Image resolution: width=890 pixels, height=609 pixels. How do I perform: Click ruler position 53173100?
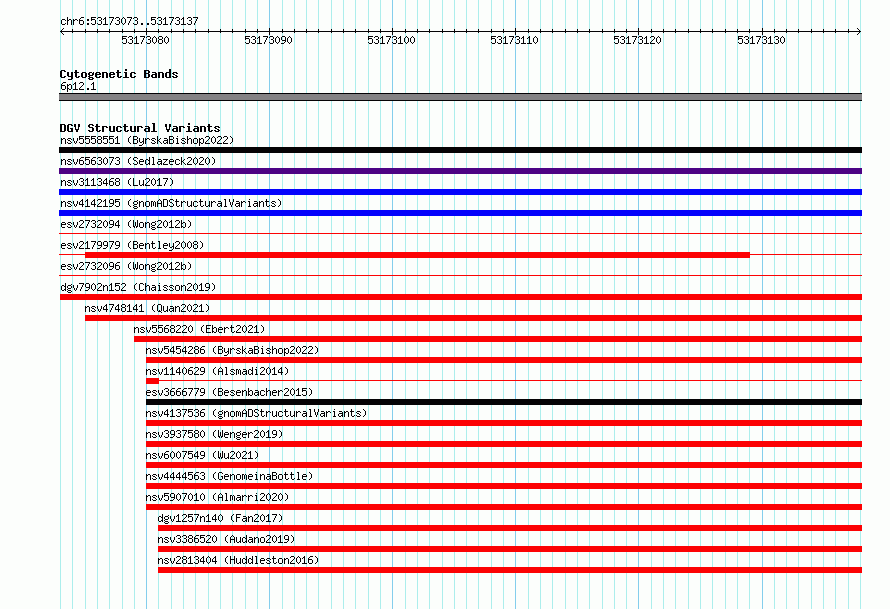pyautogui.click(x=392, y=40)
